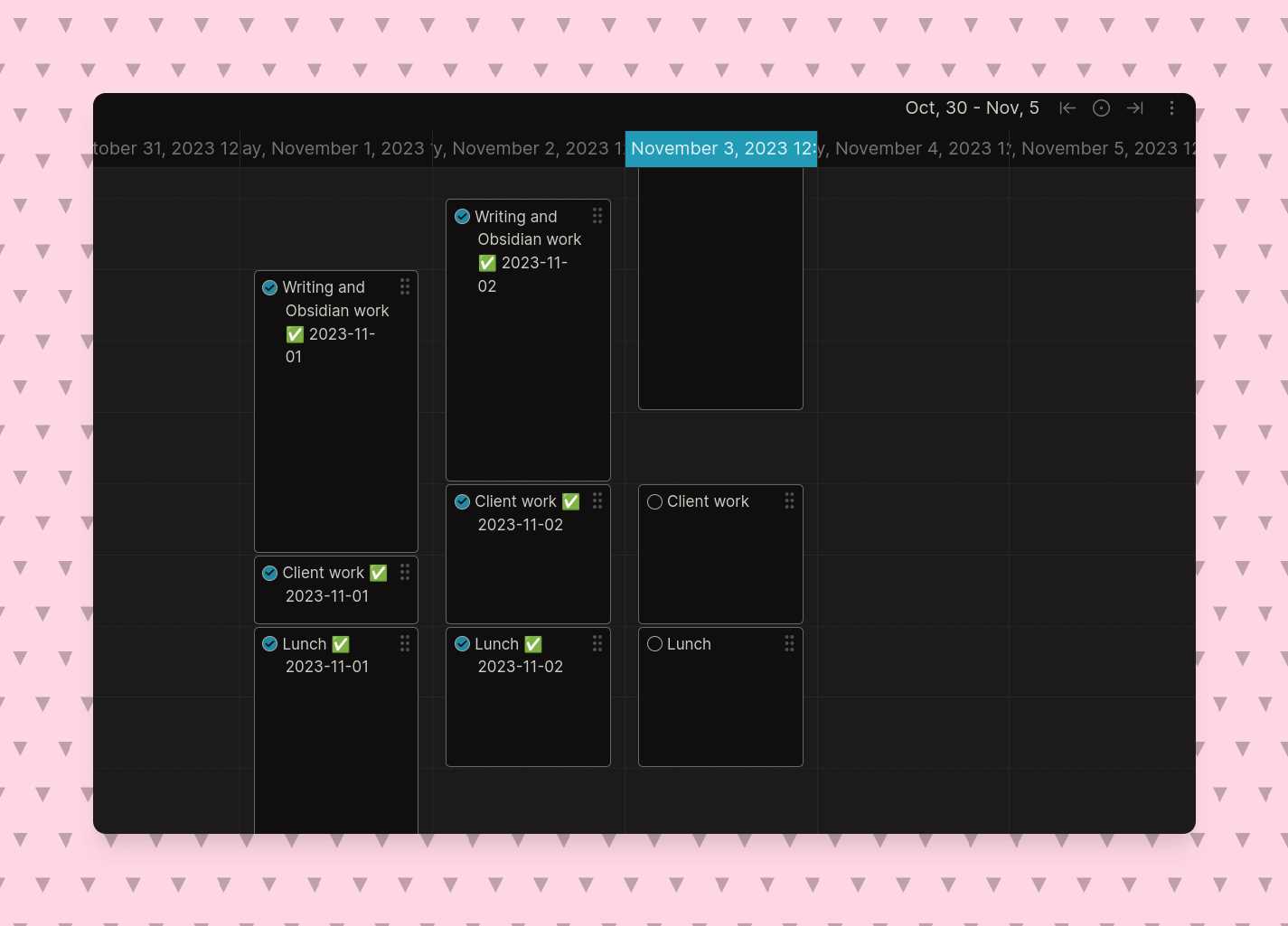Viewport: 1288px width, 926px height.
Task: Grab drag handle of Writing 2023-11-01 task
Action: coord(405,286)
